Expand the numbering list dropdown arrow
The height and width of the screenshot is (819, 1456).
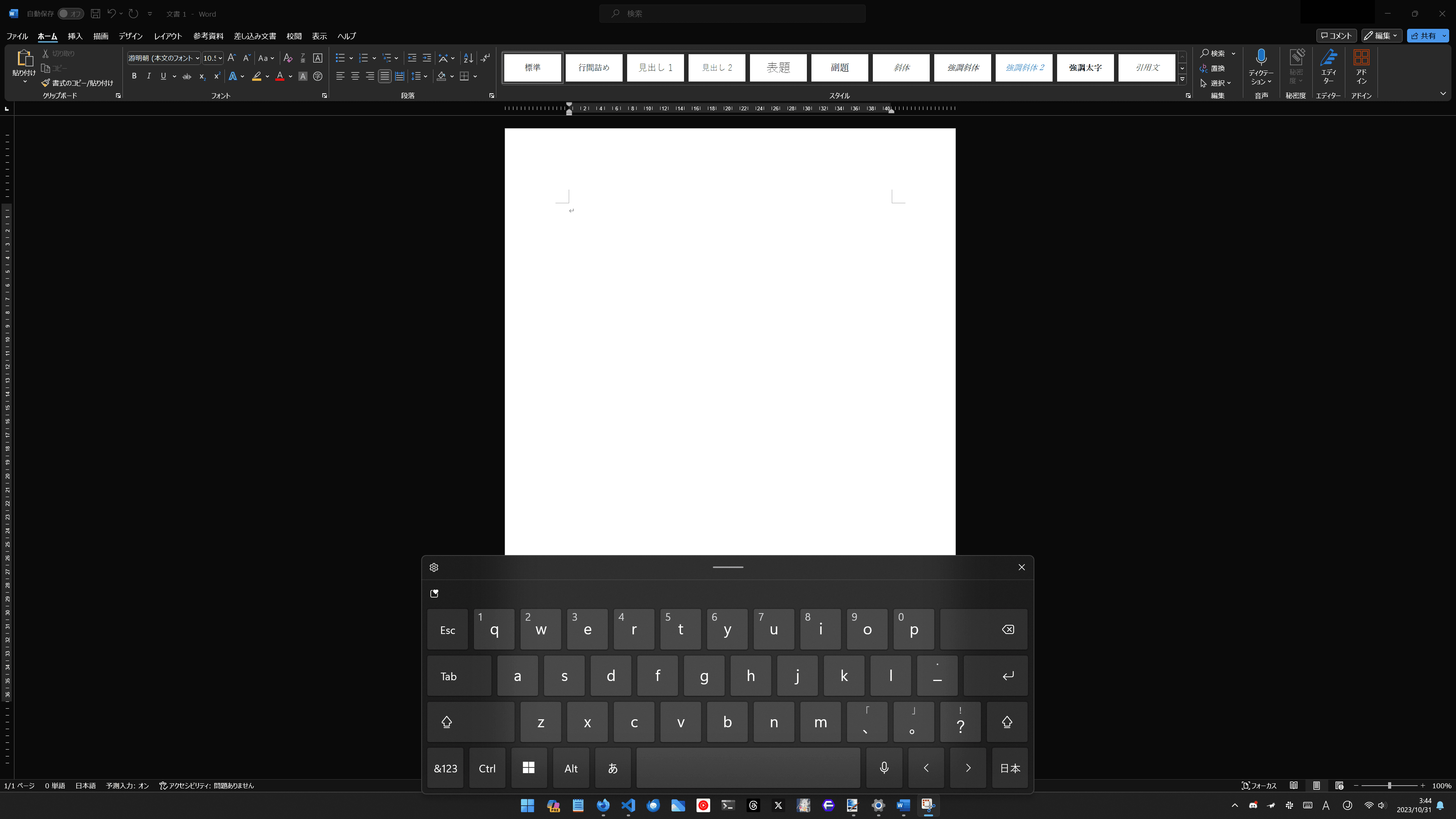click(x=374, y=58)
